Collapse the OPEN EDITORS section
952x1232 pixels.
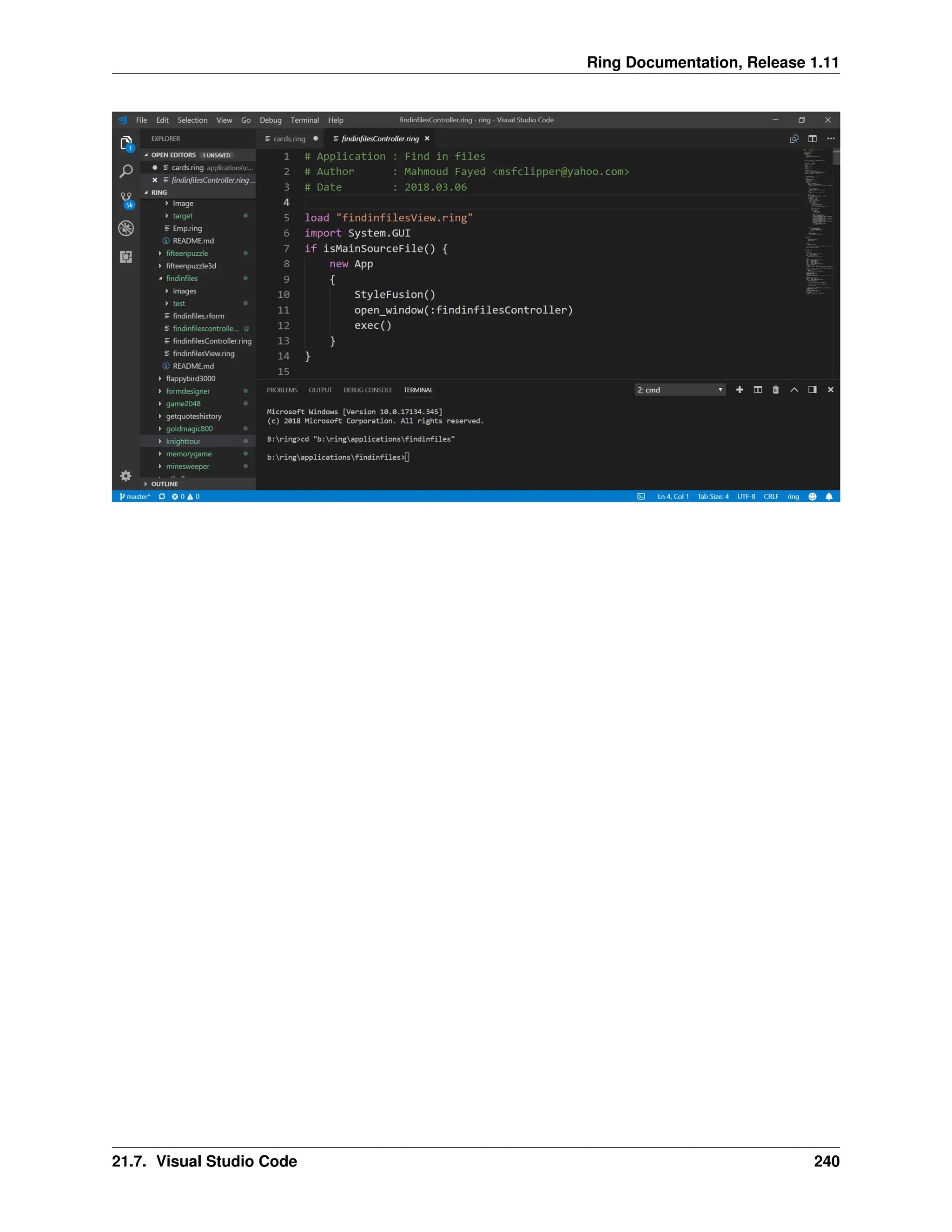point(173,155)
